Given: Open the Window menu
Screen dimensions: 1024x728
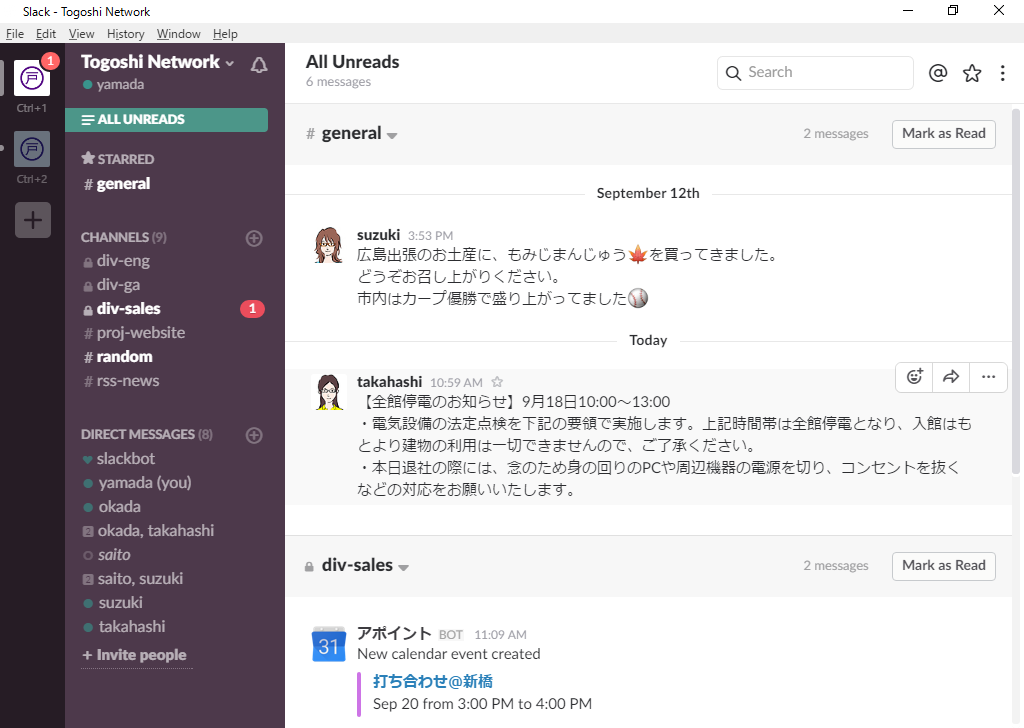Looking at the screenshot, I should pyautogui.click(x=178, y=34).
